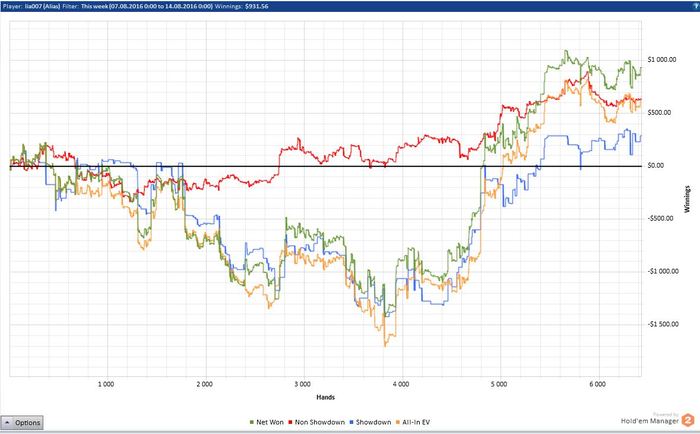
Task: Click the "$0.00" y-axis label
Action: point(656,165)
